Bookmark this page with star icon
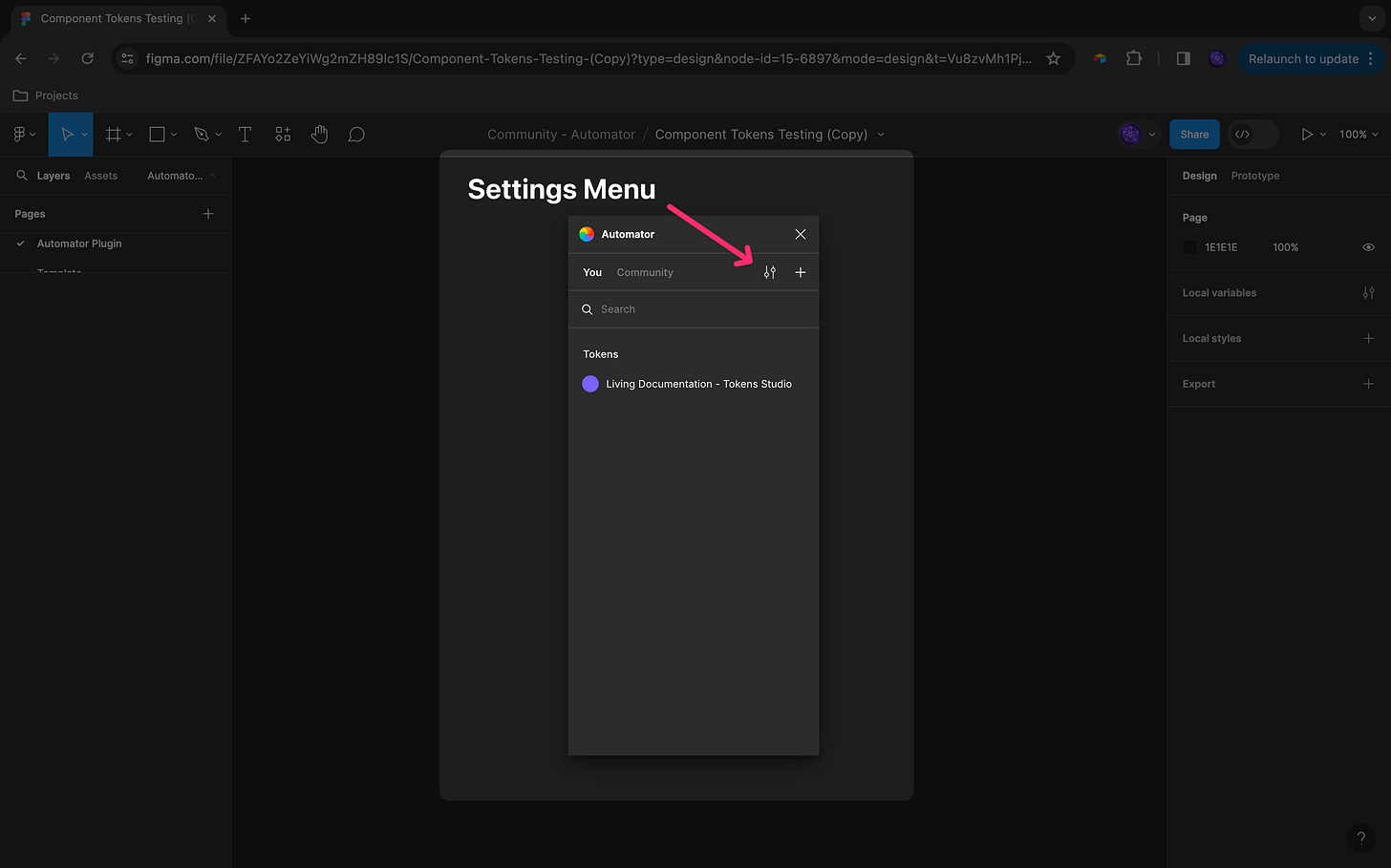1391x868 pixels. pyautogui.click(x=1053, y=58)
